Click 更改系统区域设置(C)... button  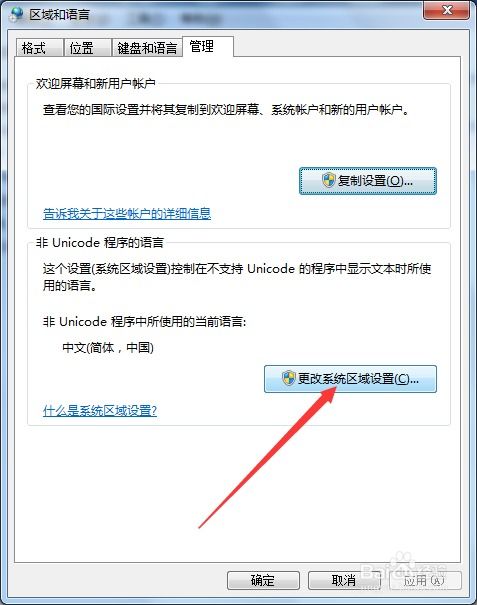[350, 379]
